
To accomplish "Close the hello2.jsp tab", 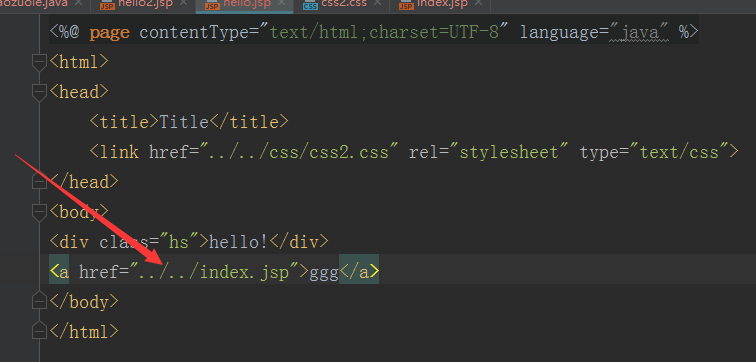I will 182,3.
